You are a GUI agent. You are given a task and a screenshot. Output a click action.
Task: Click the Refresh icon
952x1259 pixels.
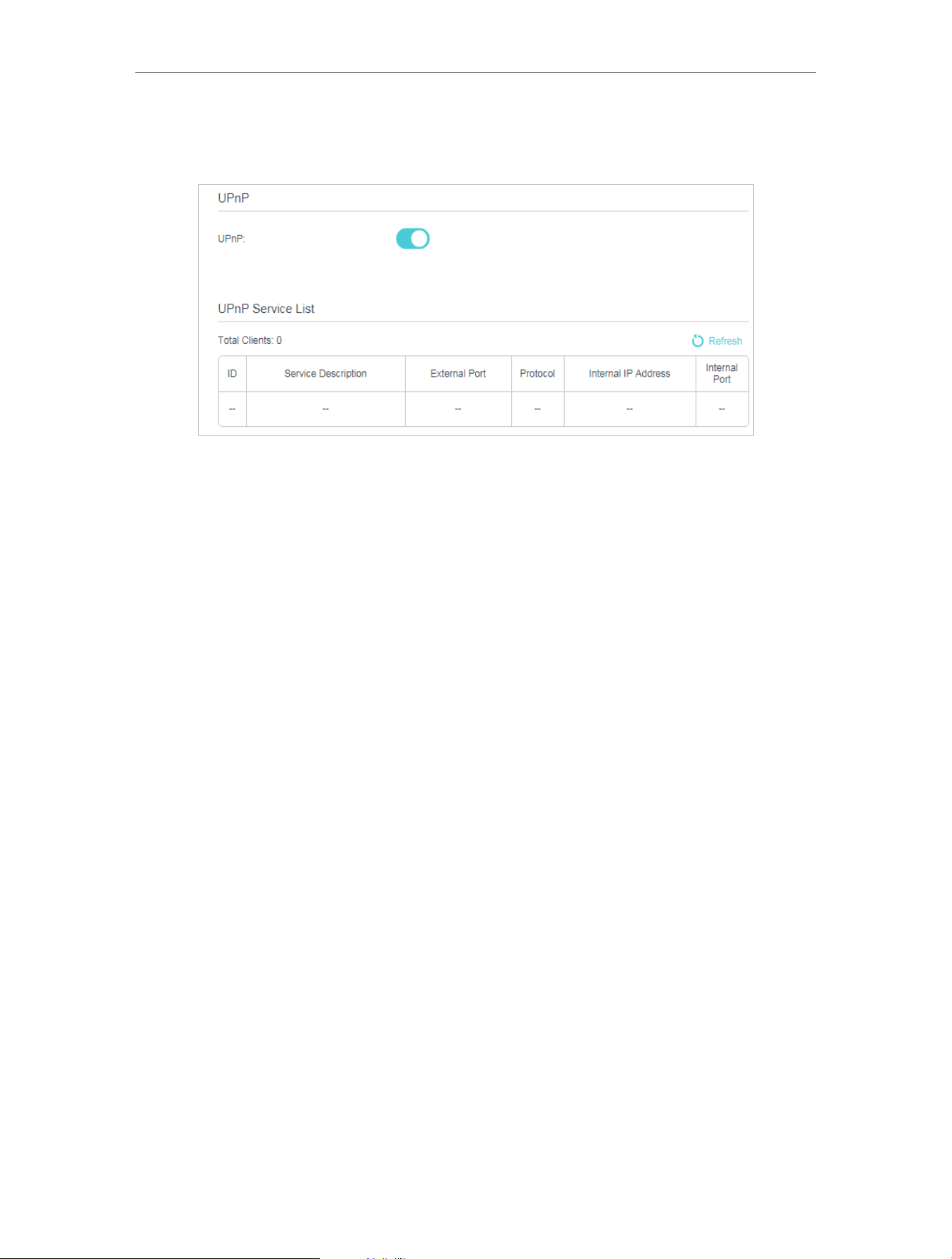698,341
